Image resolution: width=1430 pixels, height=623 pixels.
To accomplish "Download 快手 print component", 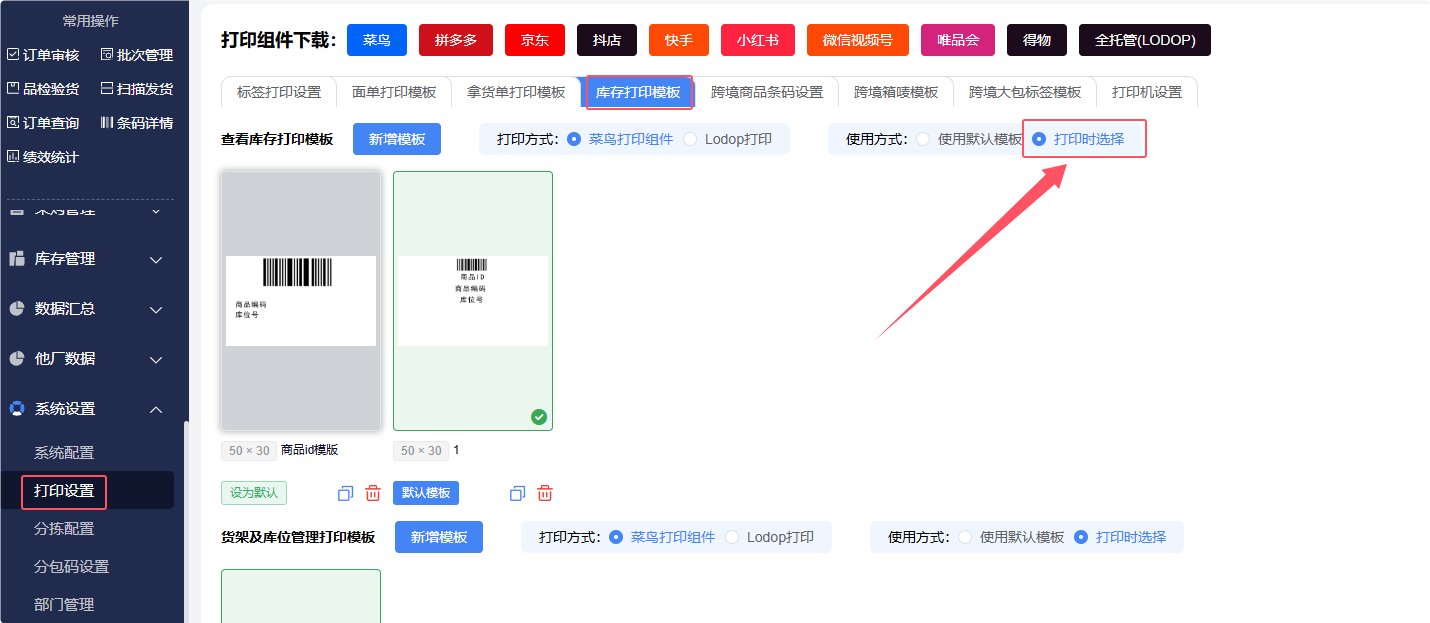I will 679,40.
